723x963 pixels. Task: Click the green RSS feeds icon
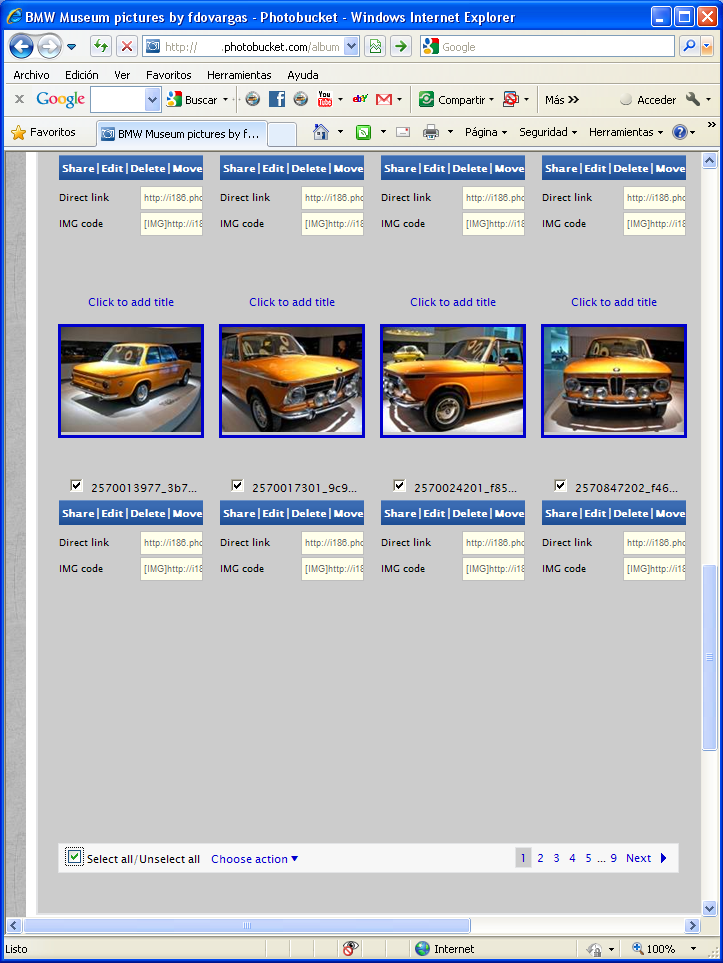tap(364, 131)
